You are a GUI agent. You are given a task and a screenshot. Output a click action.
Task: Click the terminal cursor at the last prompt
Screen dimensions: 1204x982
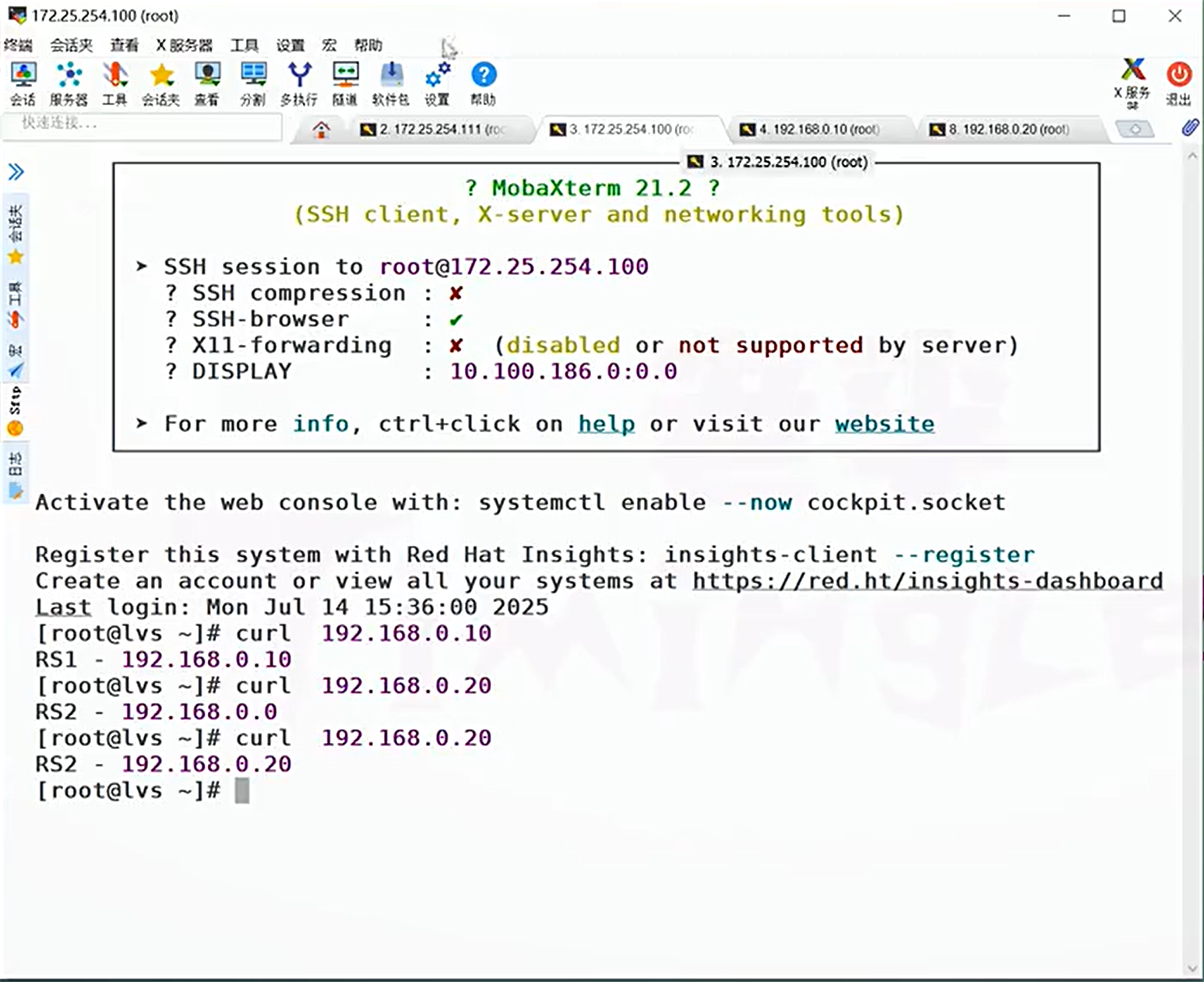coord(242,790)
